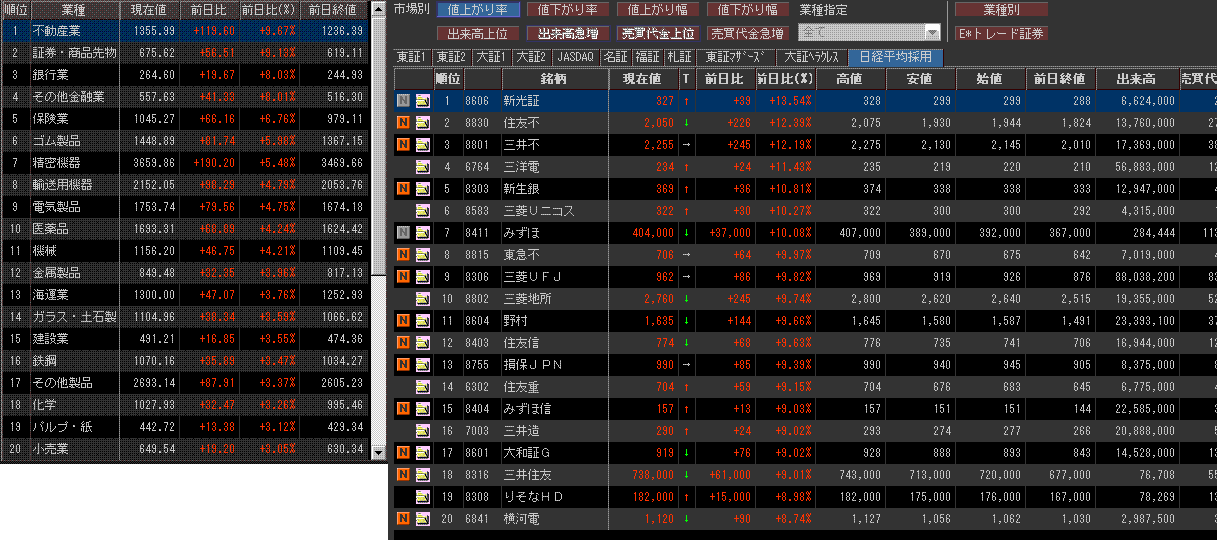
Task: Switch to the JASDAQ market tab
Action: [575, 57]
